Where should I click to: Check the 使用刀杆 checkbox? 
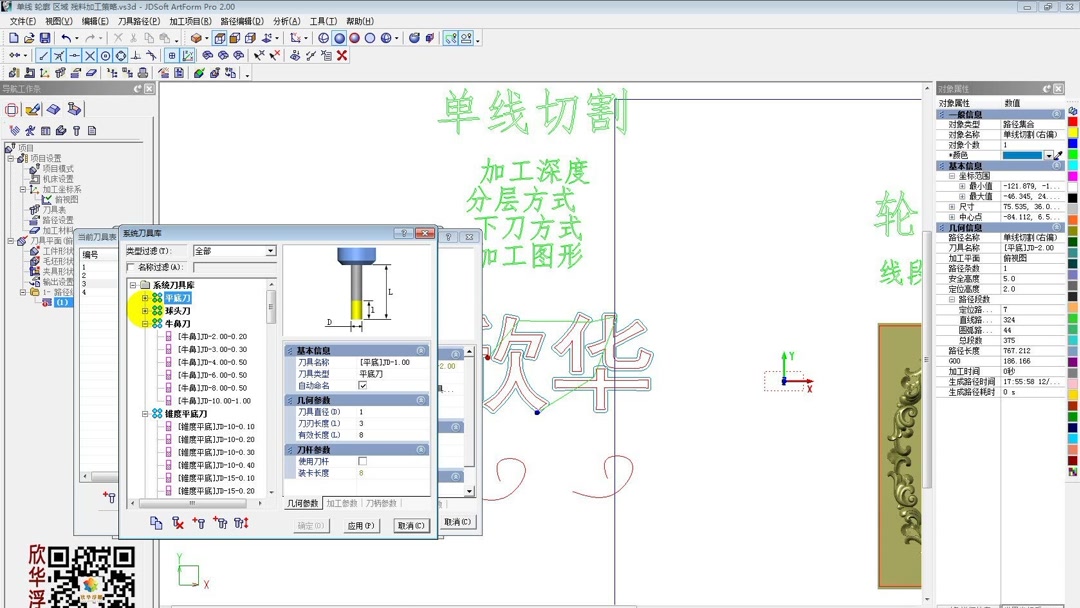point(362,461)
